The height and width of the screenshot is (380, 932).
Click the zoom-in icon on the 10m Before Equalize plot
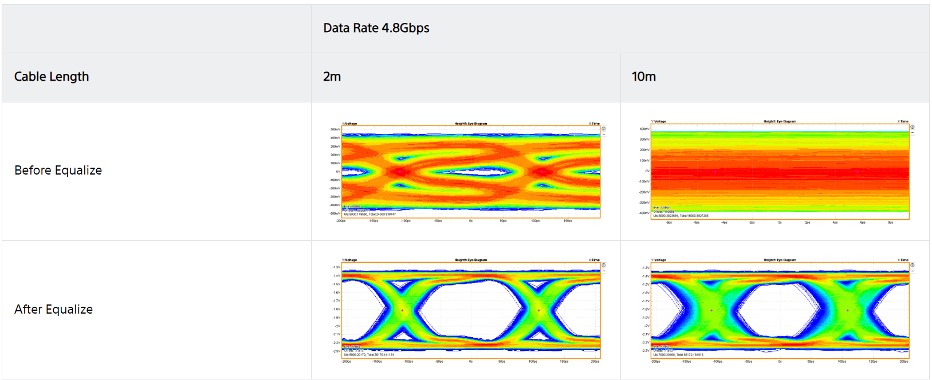point(913,128)
